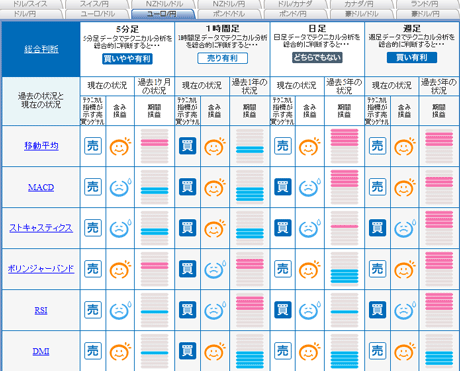Open the ドル/カナダ tab
460x371 pixels.
295,4
